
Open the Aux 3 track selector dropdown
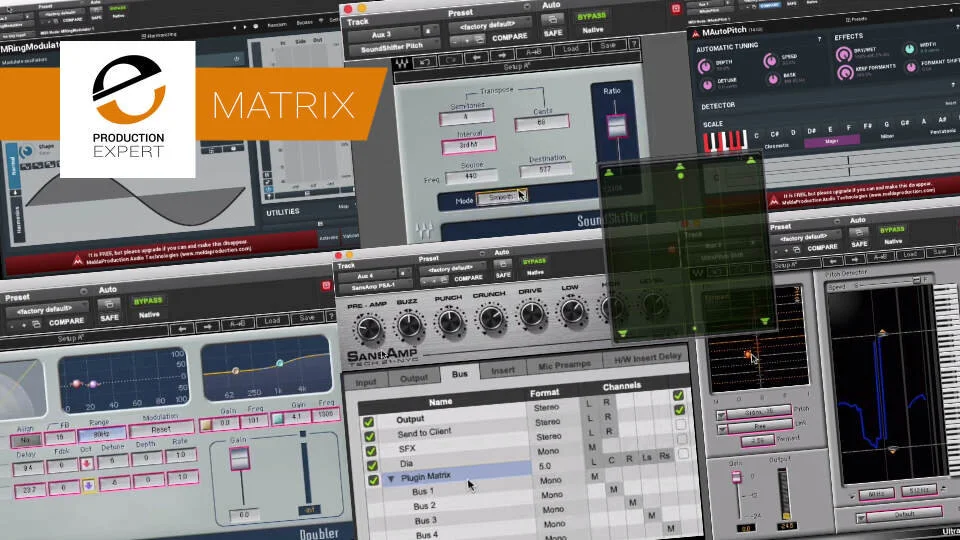pyautogui.click(x=384, y=34)
